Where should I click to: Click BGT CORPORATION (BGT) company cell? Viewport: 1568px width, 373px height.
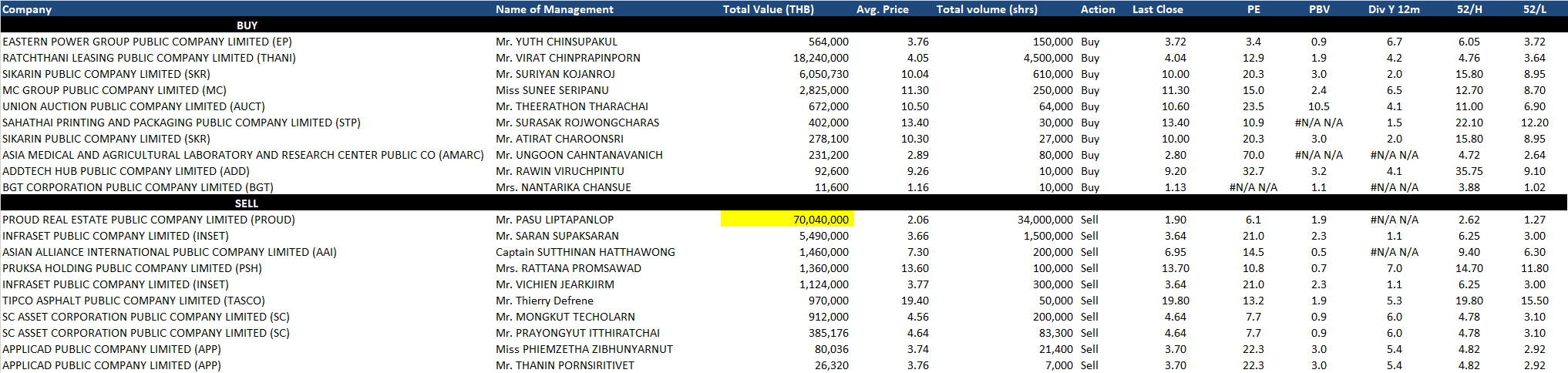[138, 187]
